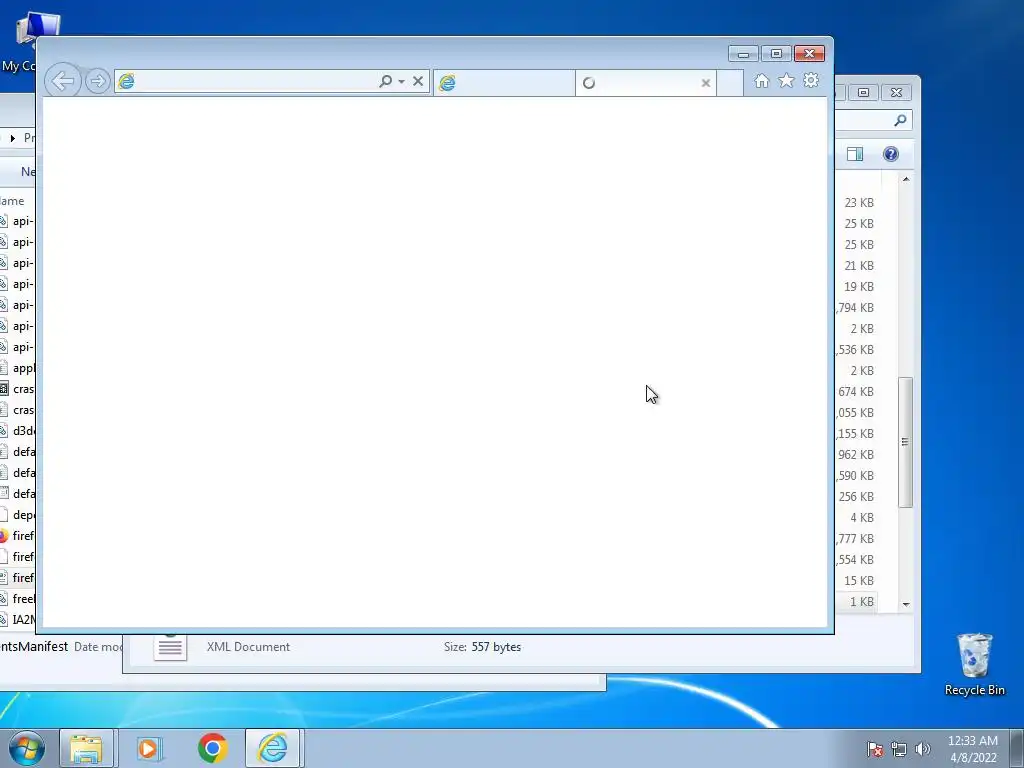Go forward in Internet Explorer
Viewport: 1024px width, 768px height.
(98, 82)
